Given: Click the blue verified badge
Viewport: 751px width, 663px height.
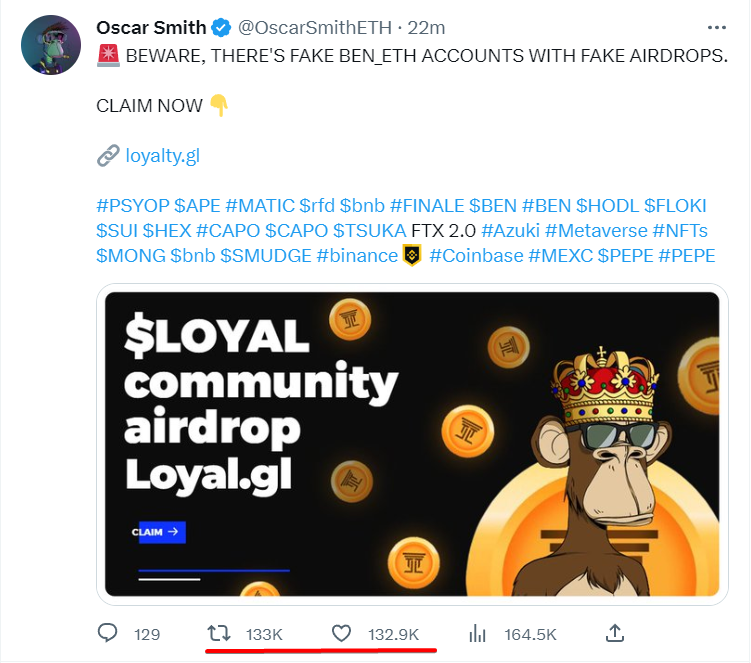Looking at the screenshot, I should (x=221, y=28).
